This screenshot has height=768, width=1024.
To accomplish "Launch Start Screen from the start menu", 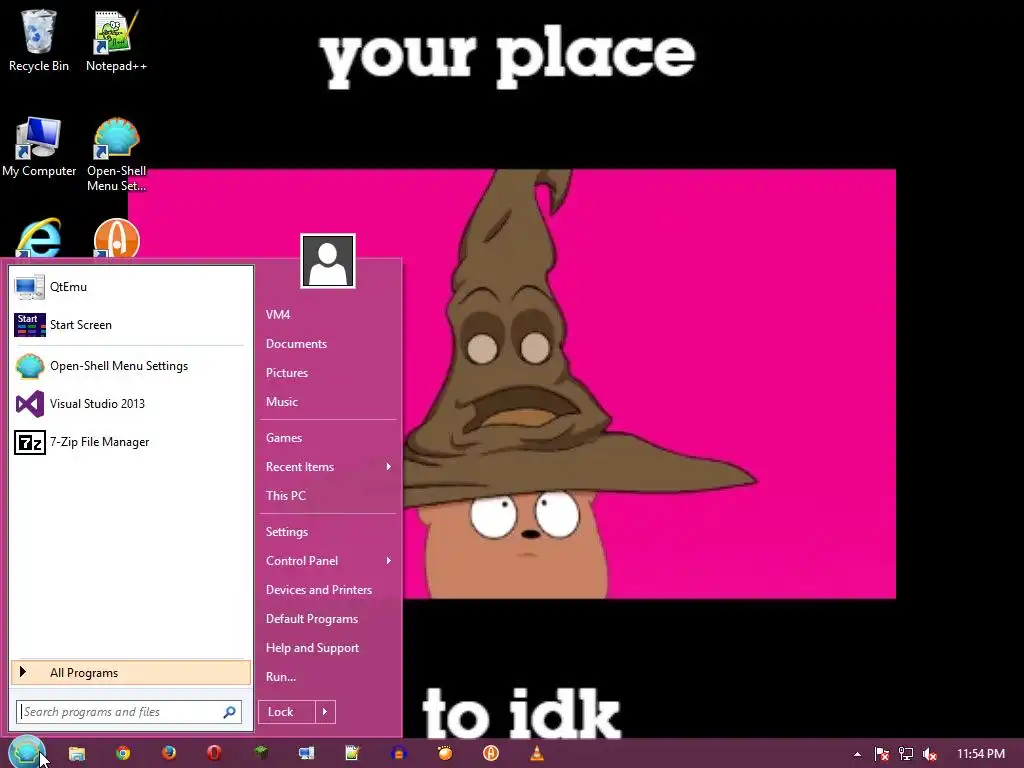I will [131, 325].
